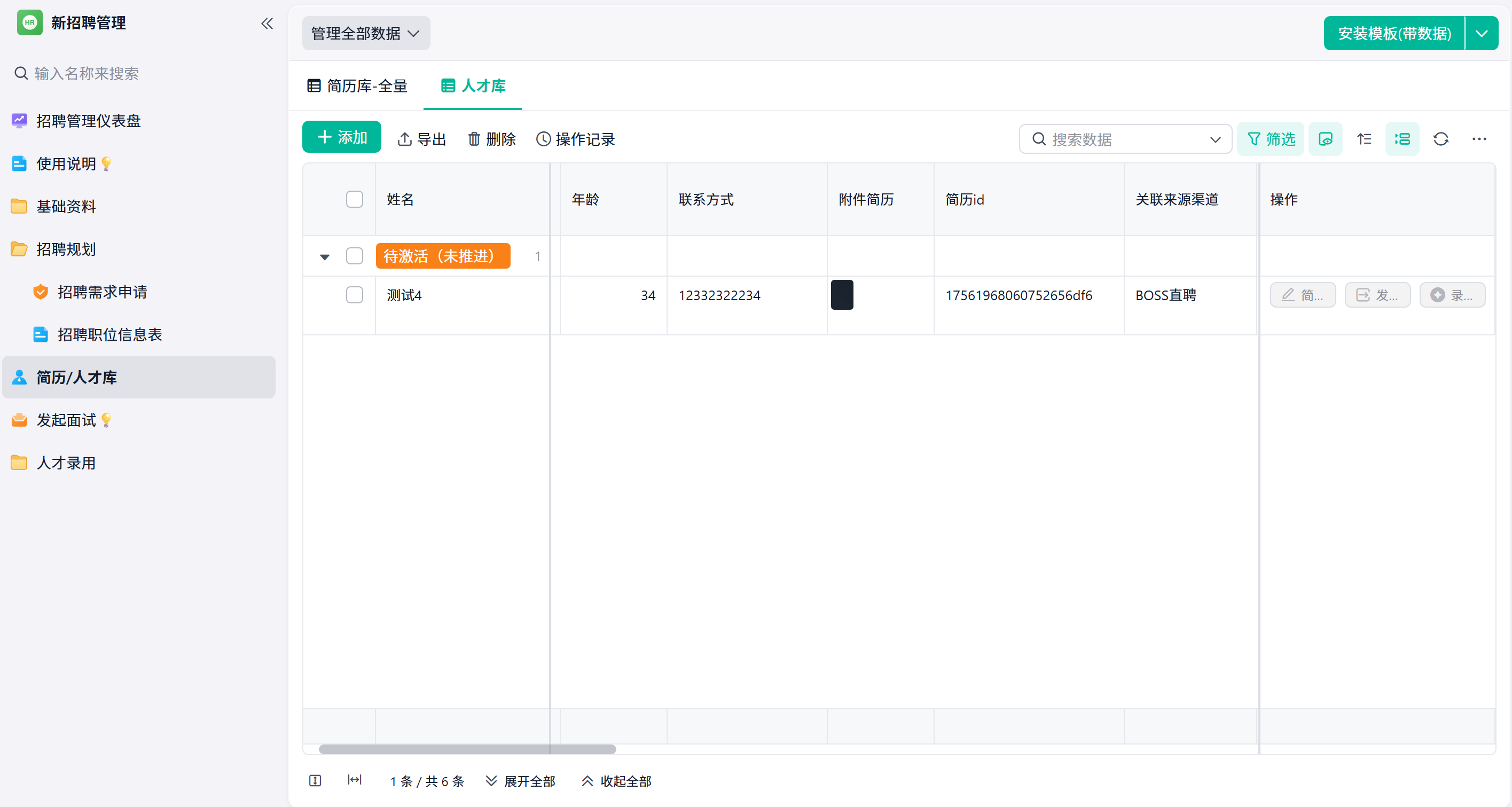Screen dimensions: 1512x807
Task: Click resume id 1756196806075265​6df6
Action: click(x=1019, y=296)
